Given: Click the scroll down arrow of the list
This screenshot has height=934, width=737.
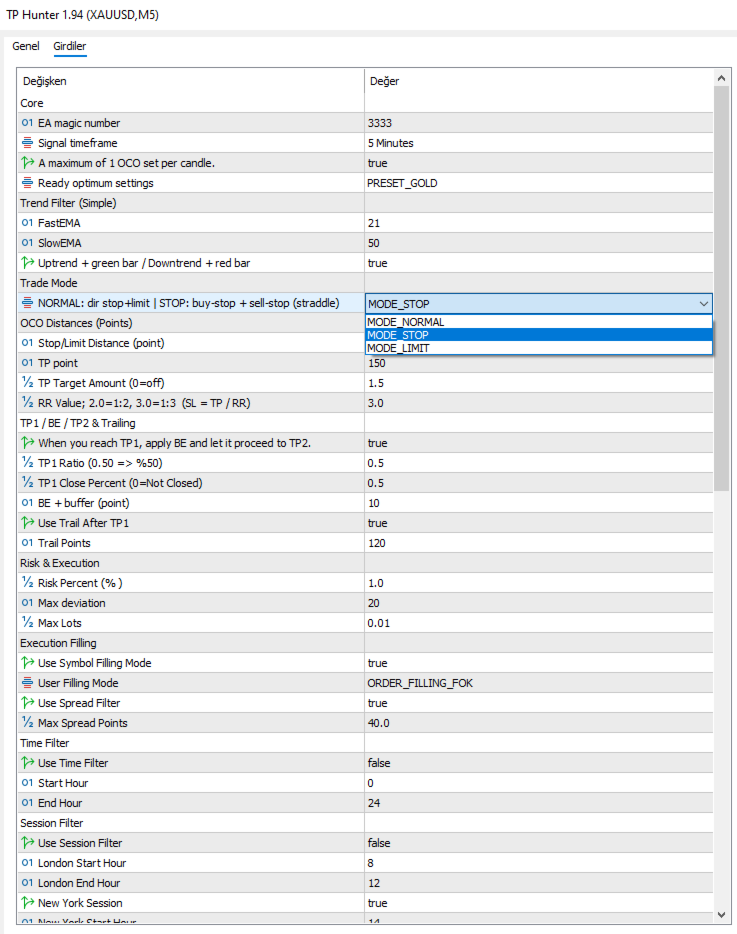Looking at the screenshot, I should click(723, 914).
